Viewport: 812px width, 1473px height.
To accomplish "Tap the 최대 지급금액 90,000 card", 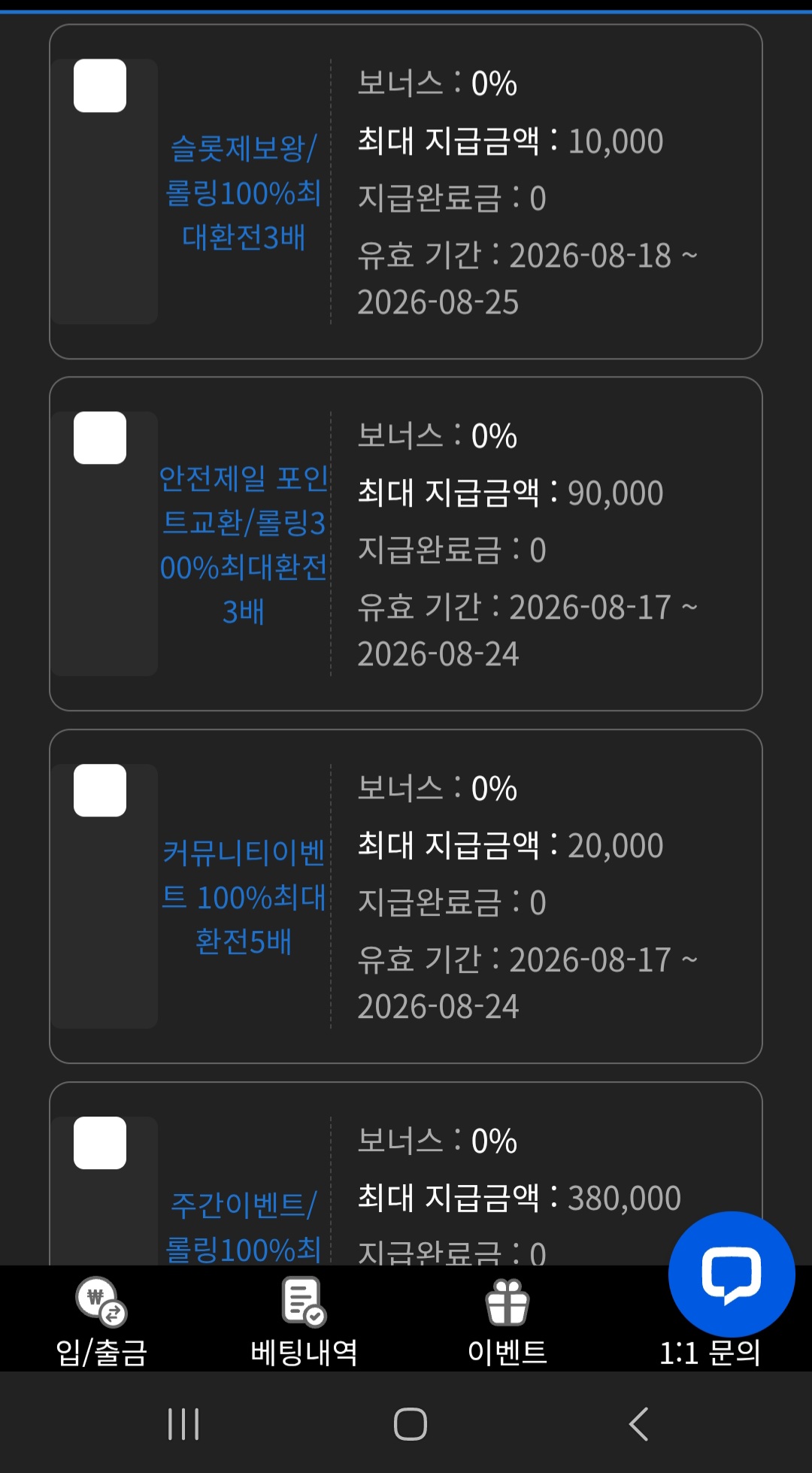I will (406, 544).
